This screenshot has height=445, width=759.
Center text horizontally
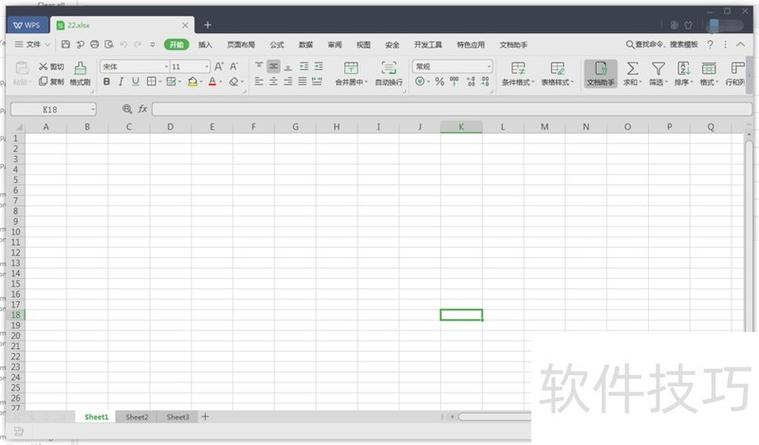tap(273, 81)
